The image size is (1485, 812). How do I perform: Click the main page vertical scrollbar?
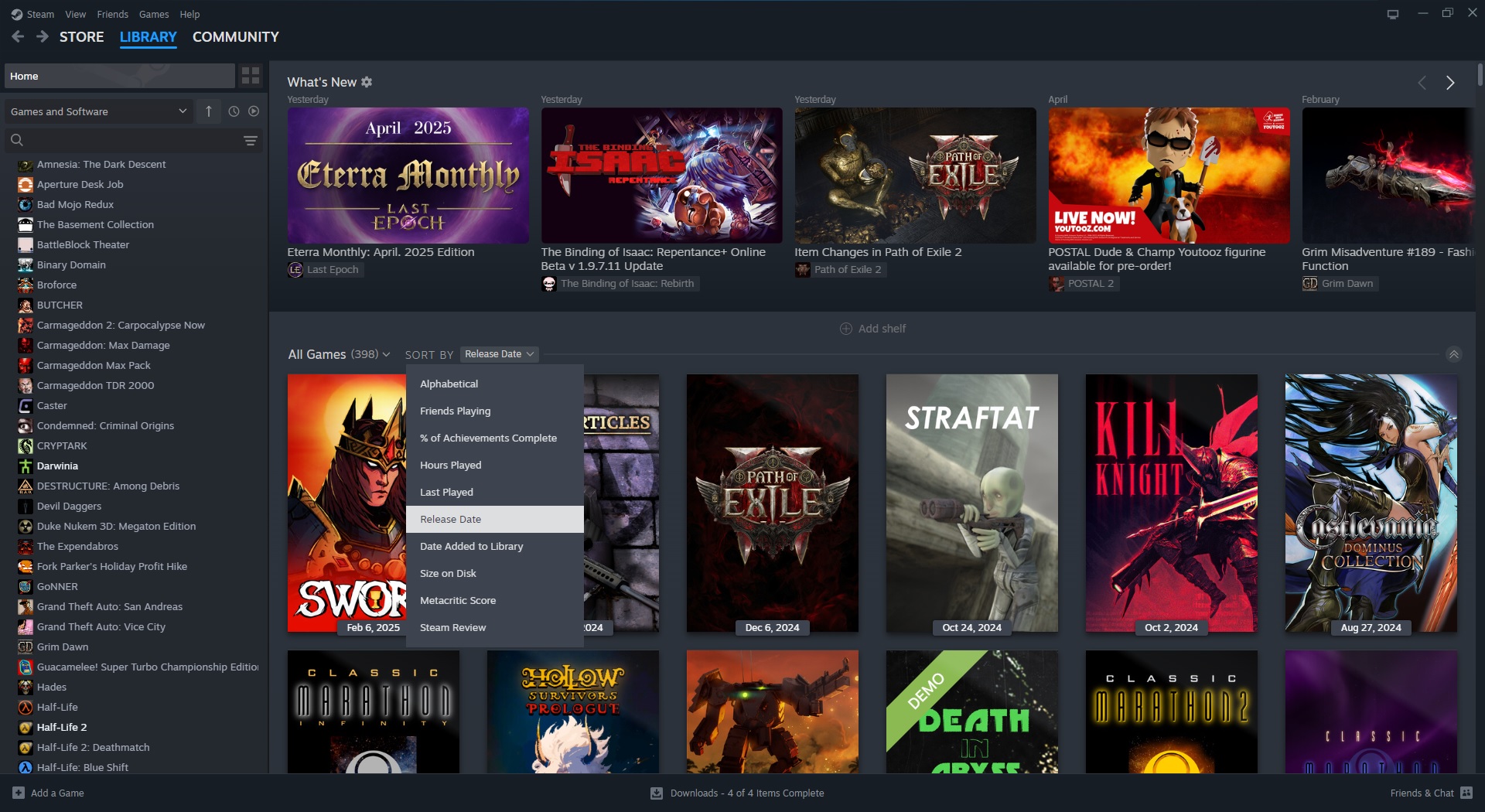pyautogui.click(x=1480, y=76)
